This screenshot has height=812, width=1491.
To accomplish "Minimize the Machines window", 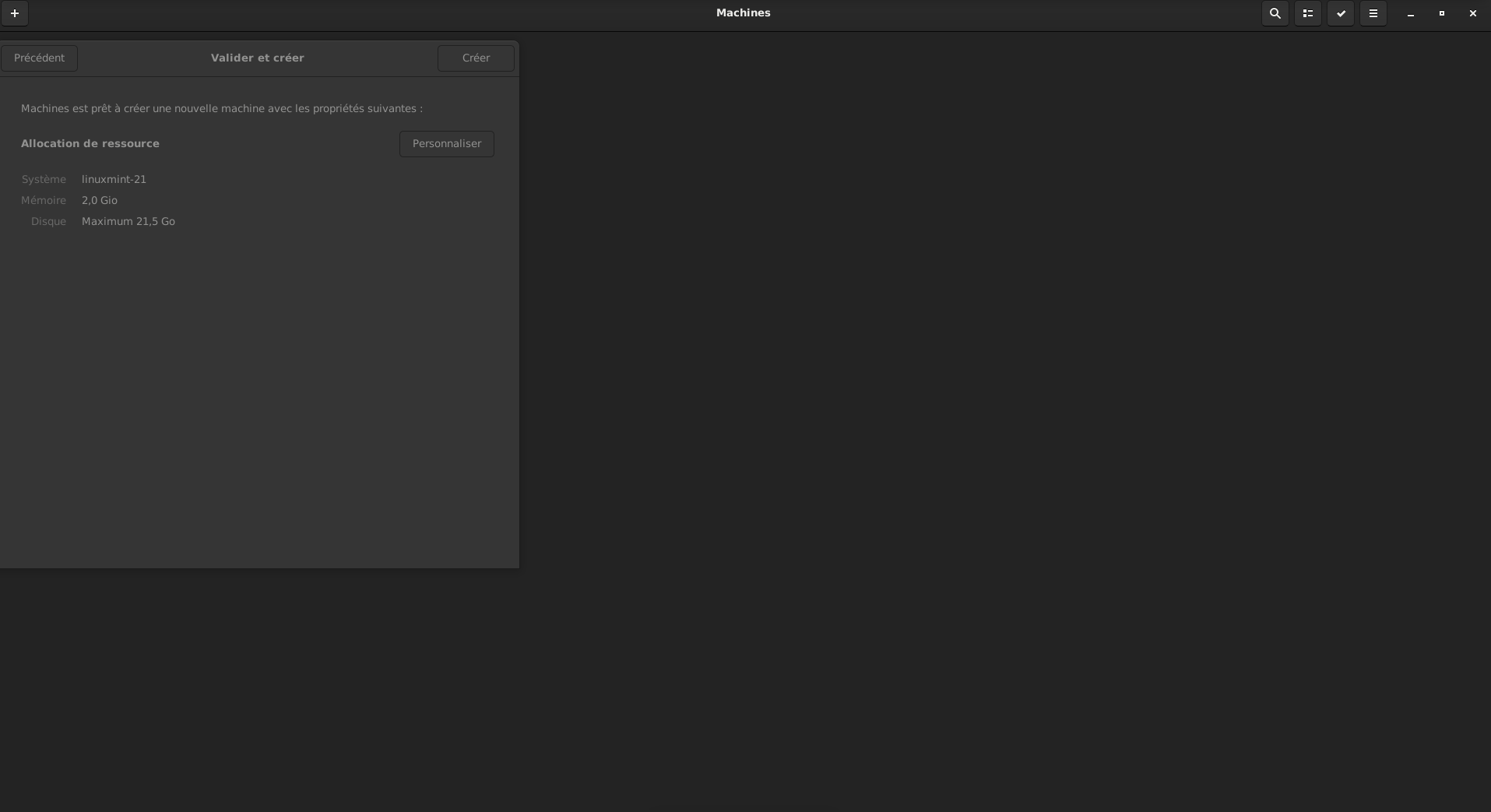I will pyautogui.click(x=1411, y=13).
